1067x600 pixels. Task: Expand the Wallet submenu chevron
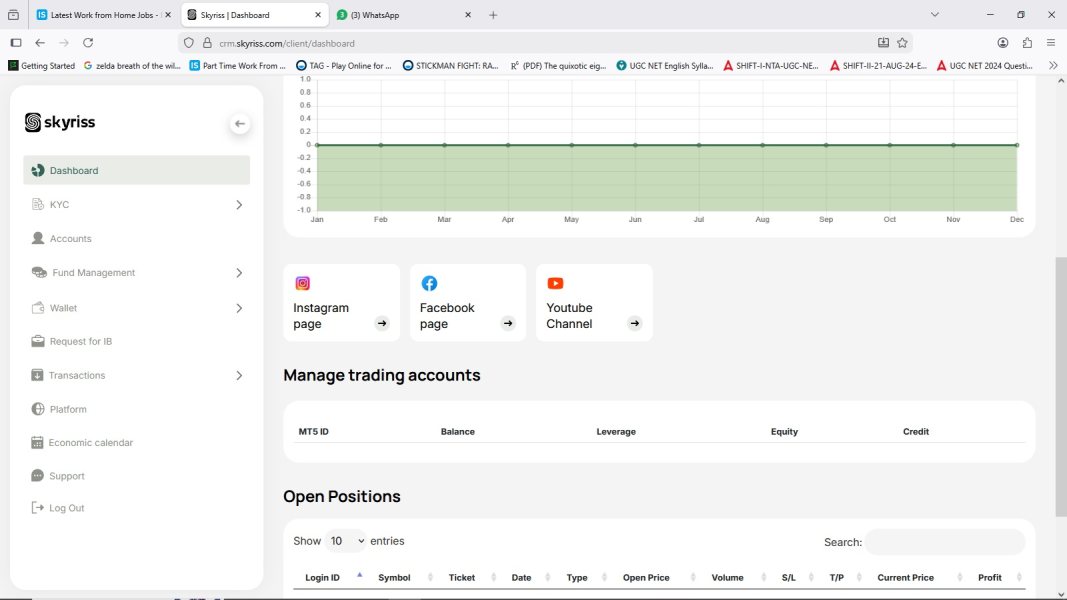pyautogui.click(x=239, y=308)
